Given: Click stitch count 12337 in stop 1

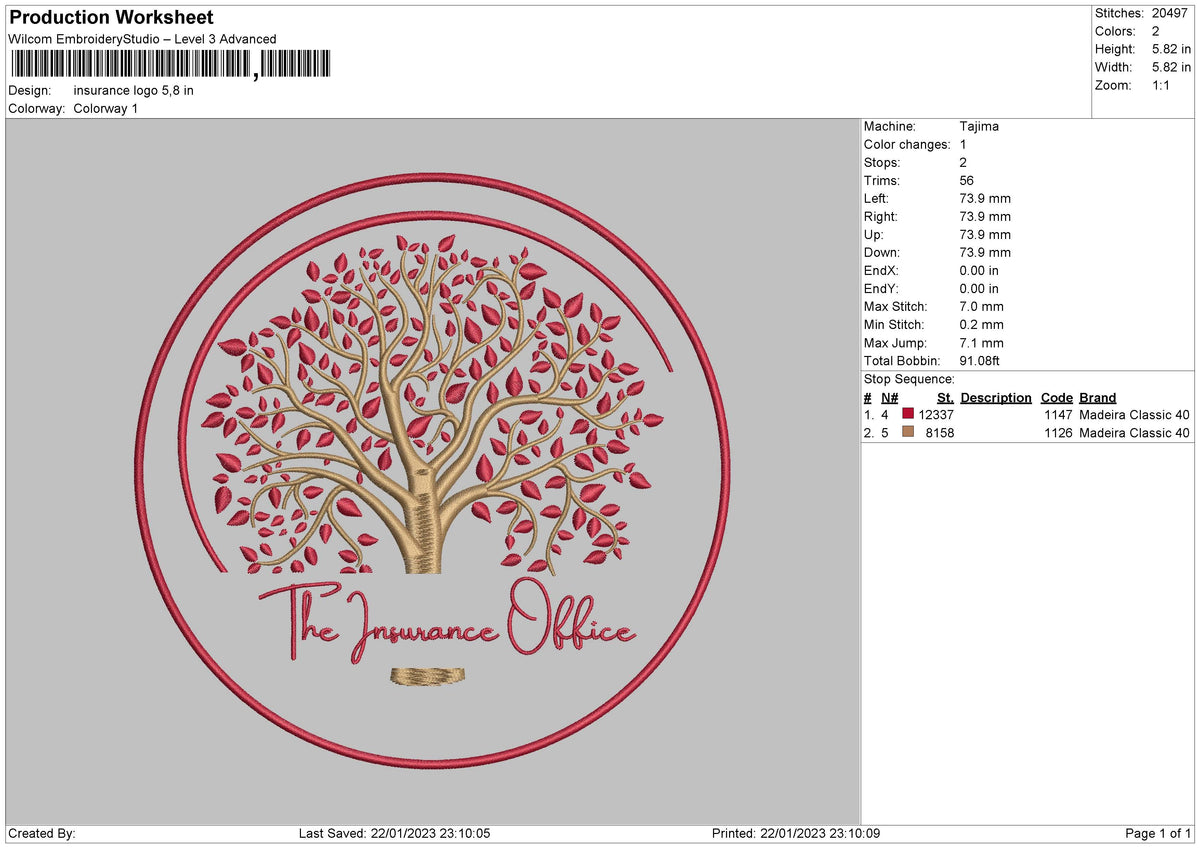Looking at the screenshot, I should (x=936, y=414).
